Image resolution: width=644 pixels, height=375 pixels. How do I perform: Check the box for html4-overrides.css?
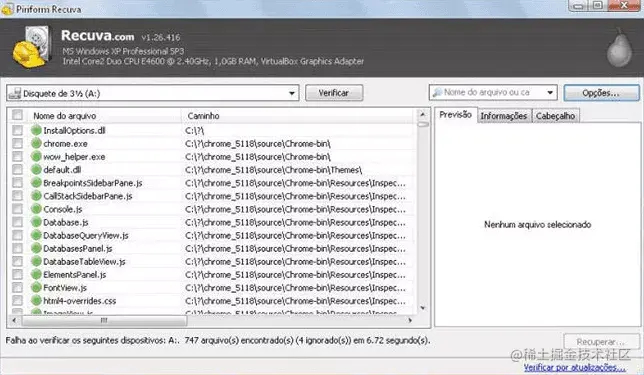[17, 301]
